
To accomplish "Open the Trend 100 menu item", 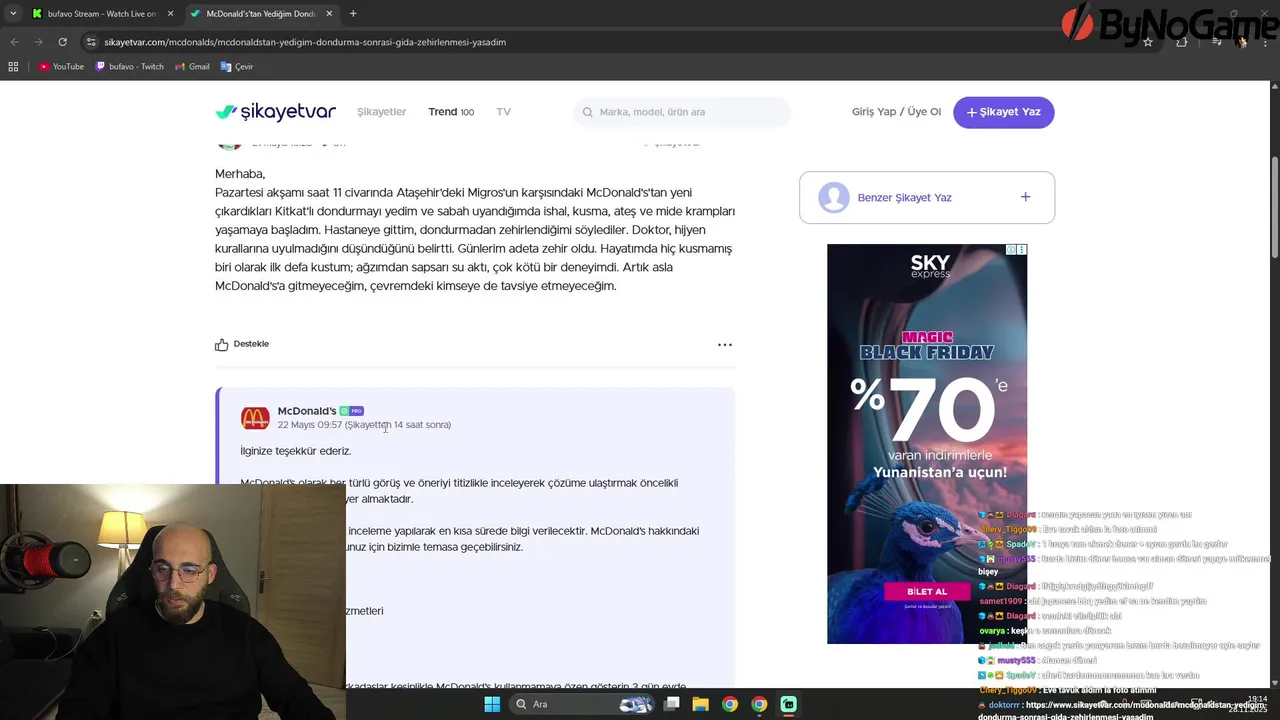I will (x=451, y=112).
